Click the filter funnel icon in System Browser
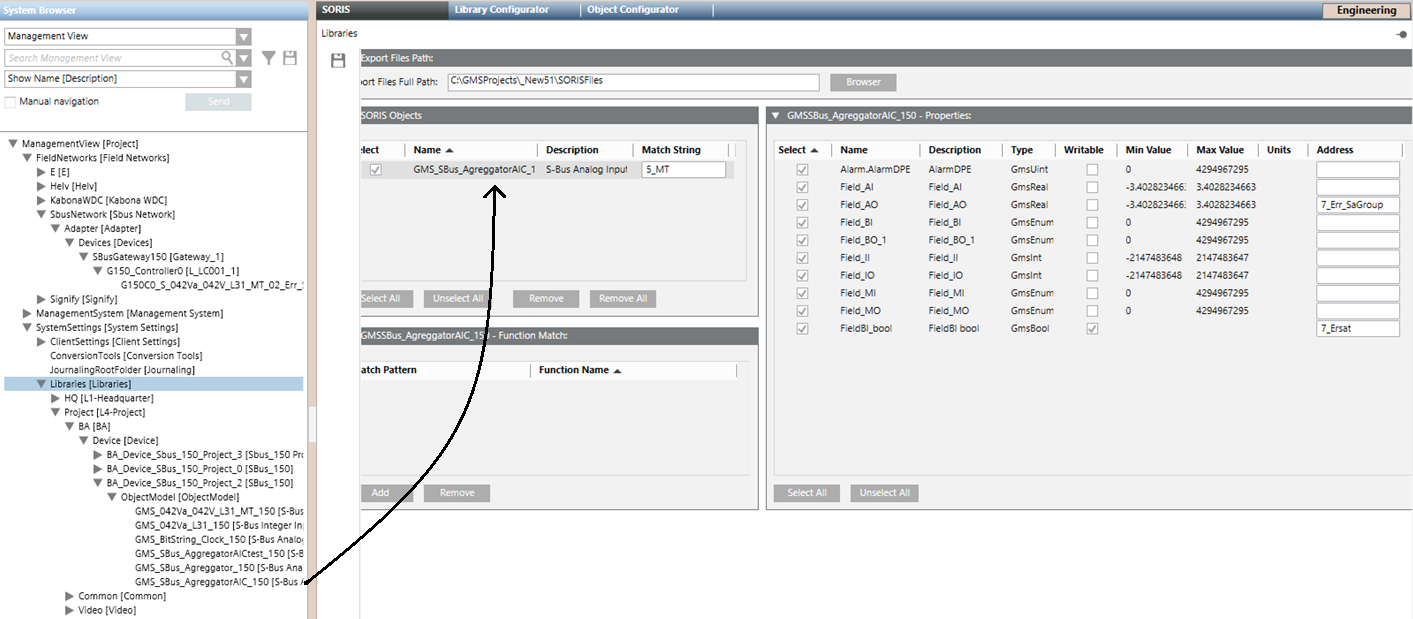This screenshot has height=619, width=1413. pos(269,58)
